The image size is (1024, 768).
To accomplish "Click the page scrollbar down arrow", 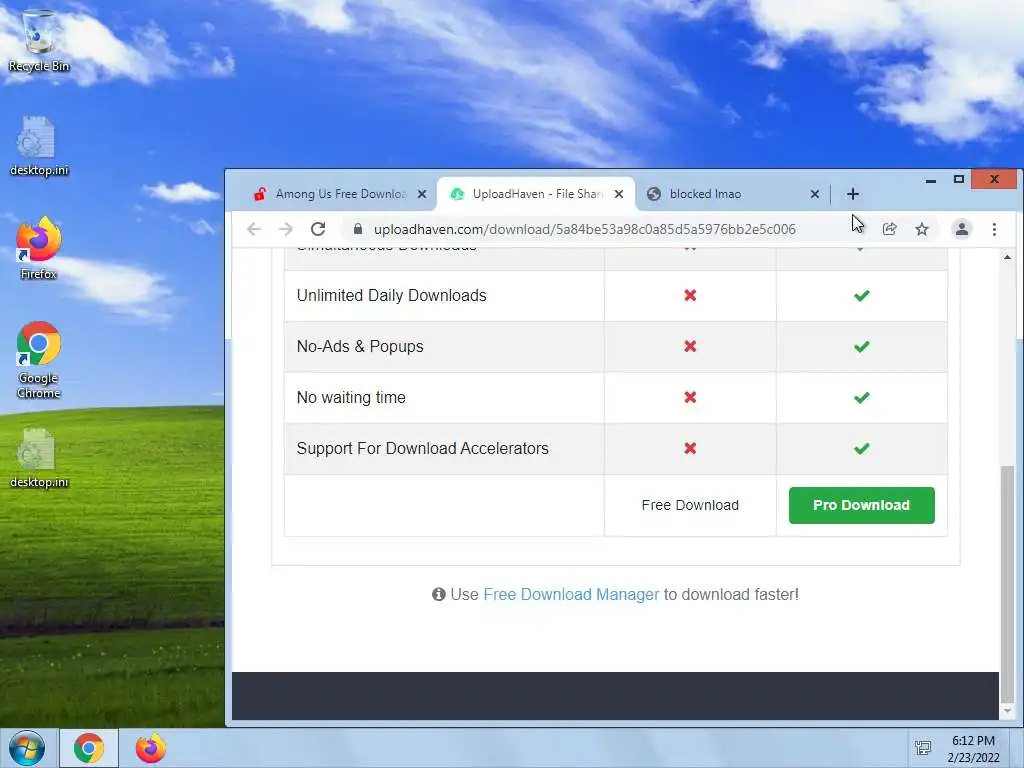I will (1007, 711).
